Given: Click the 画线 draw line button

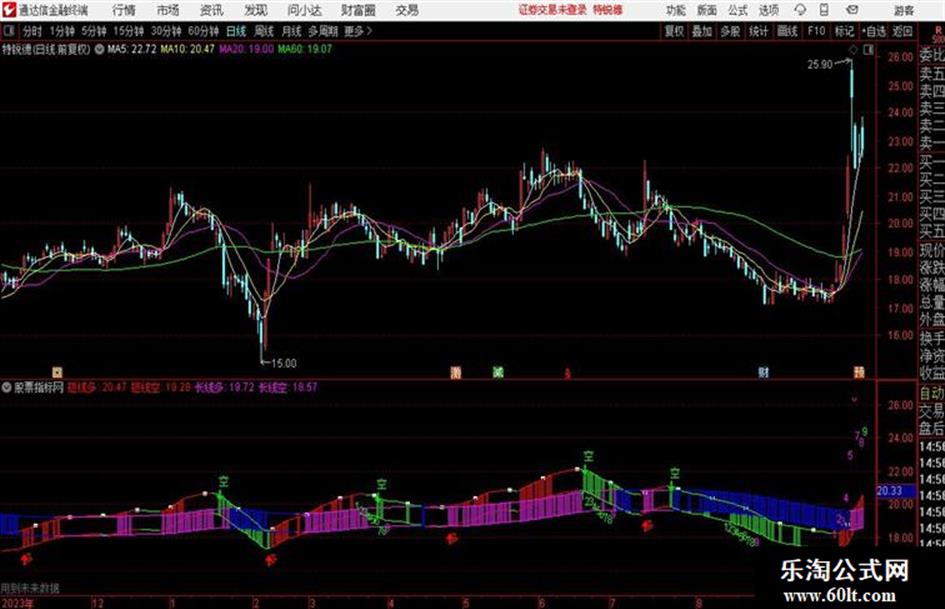Looking at the screenshot, I should (x=787, y=31).
